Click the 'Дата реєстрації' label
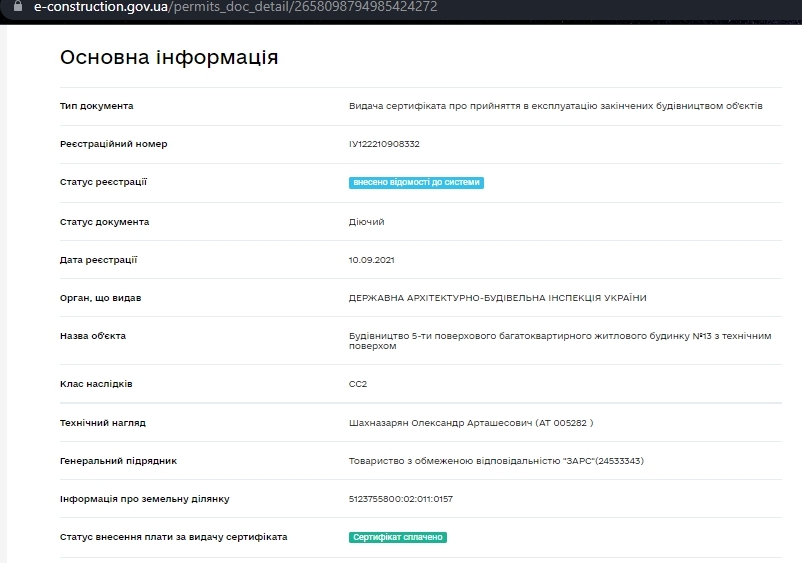Screen dimensions: 802x563 (x=98, y=260)
